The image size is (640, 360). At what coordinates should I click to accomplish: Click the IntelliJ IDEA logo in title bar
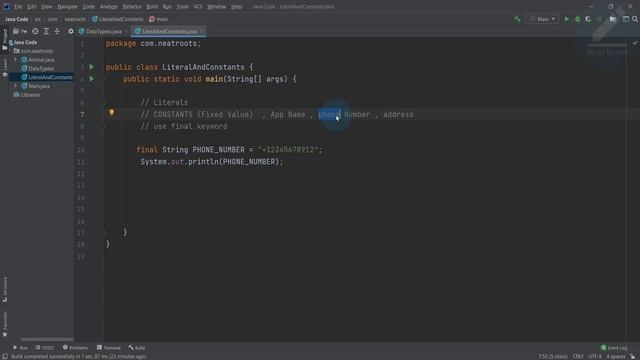pyautogui.click(x=6, y=6)
